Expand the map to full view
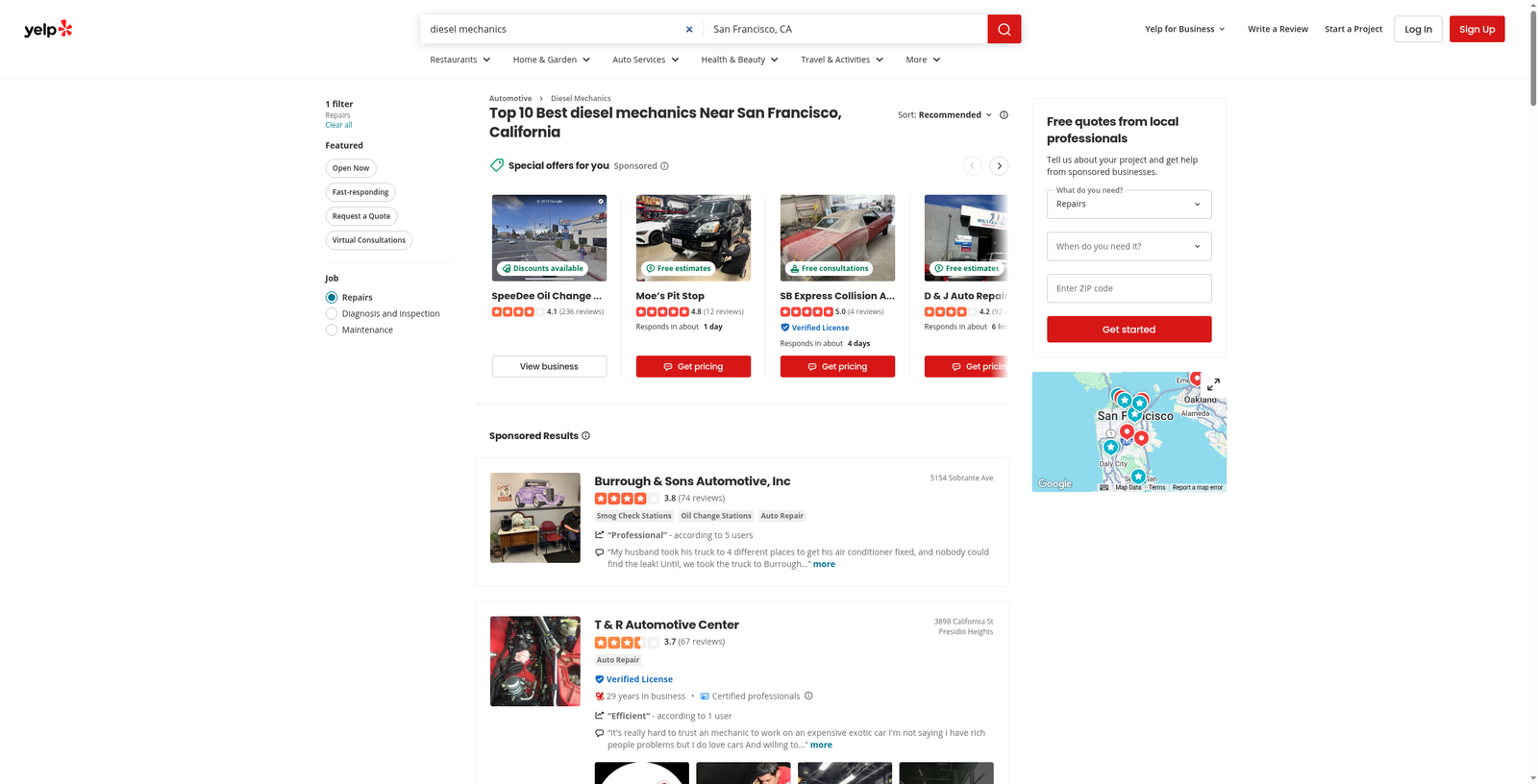The height and width of the screenshot is (784, 1538). click(x=1213, y=384)
